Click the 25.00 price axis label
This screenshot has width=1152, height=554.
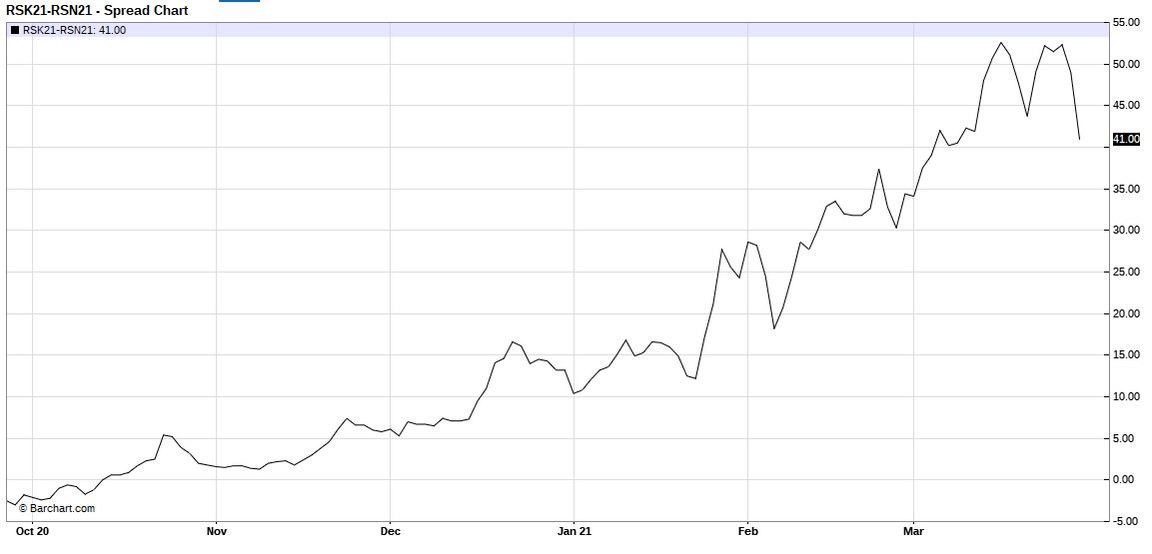pos(1126,272)
